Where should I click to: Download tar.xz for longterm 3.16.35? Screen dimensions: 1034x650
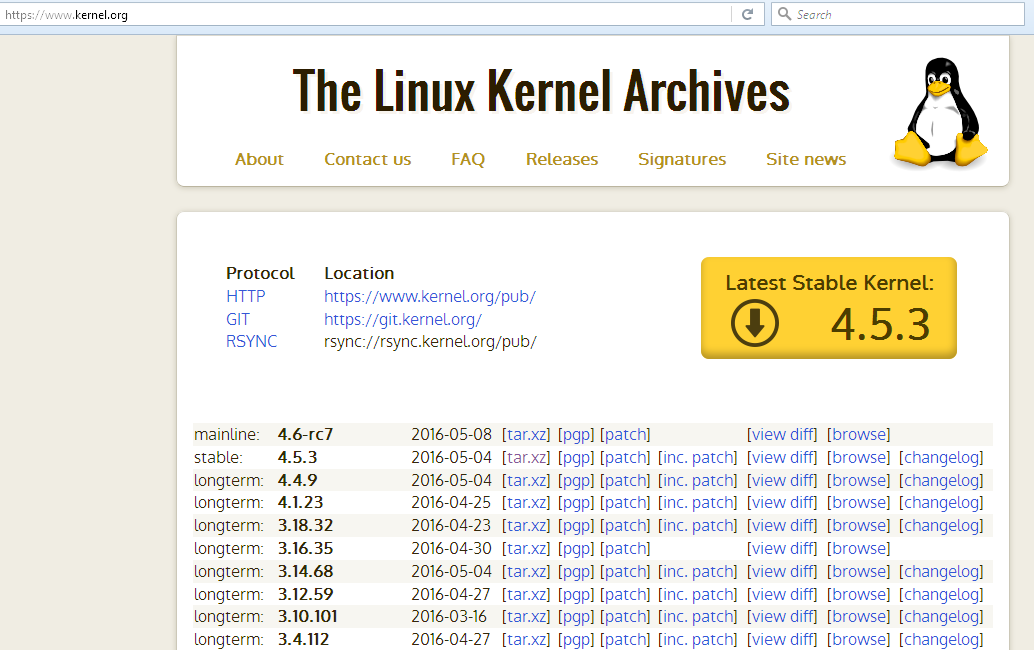click(x=526, y=548)
